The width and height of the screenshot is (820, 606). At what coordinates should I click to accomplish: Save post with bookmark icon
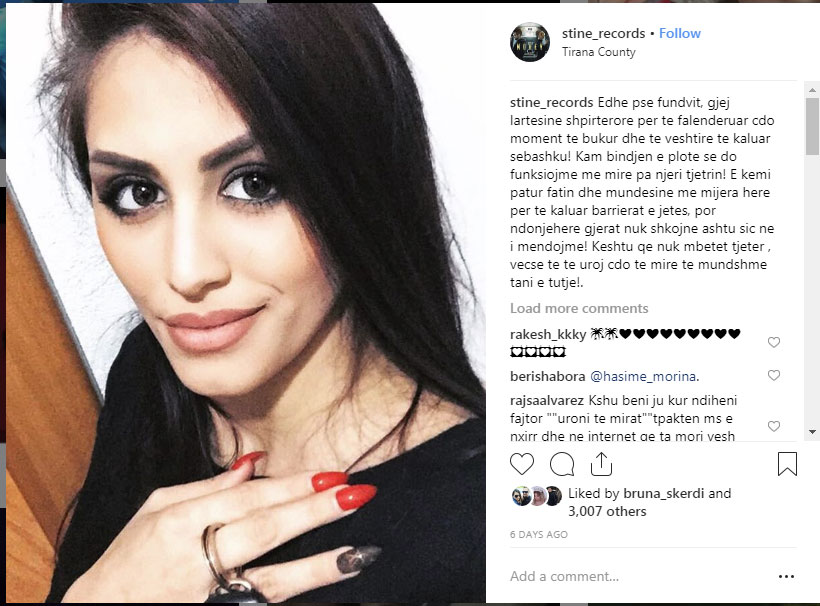pyautogui.click(x=787, y=464)
